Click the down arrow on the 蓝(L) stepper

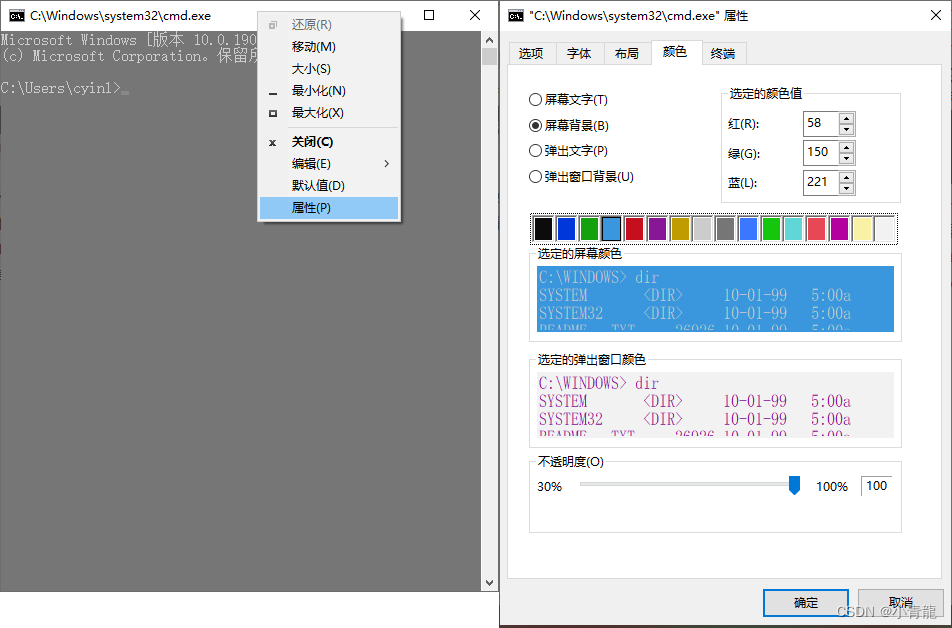(x=848, y=188)
